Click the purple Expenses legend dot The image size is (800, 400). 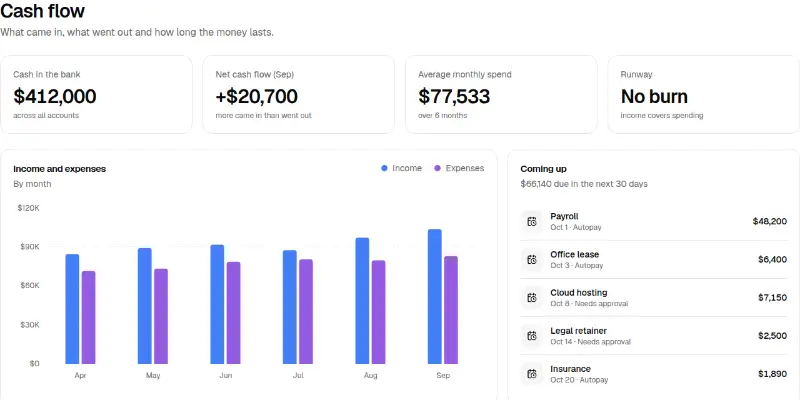pyautogui.click(x=437, y=168)
